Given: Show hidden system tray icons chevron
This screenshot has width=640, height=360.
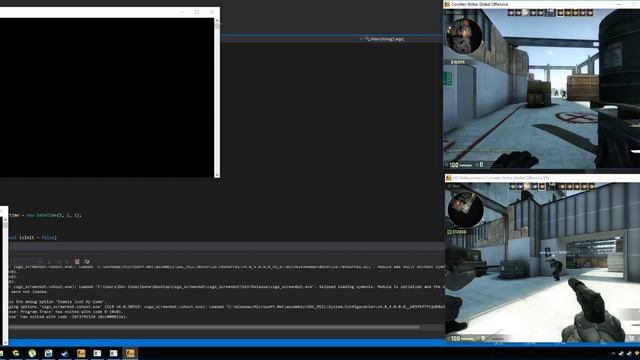Looking at the screenshot, I should coord(613,354).
